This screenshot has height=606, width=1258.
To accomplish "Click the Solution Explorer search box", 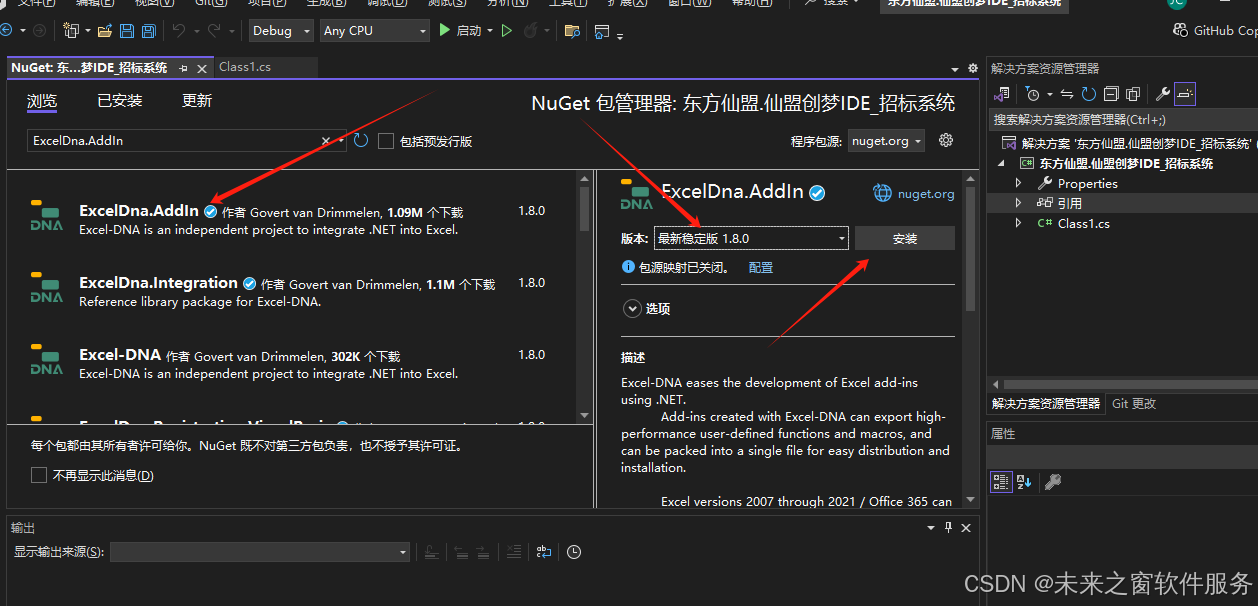I will (1122, 119).
